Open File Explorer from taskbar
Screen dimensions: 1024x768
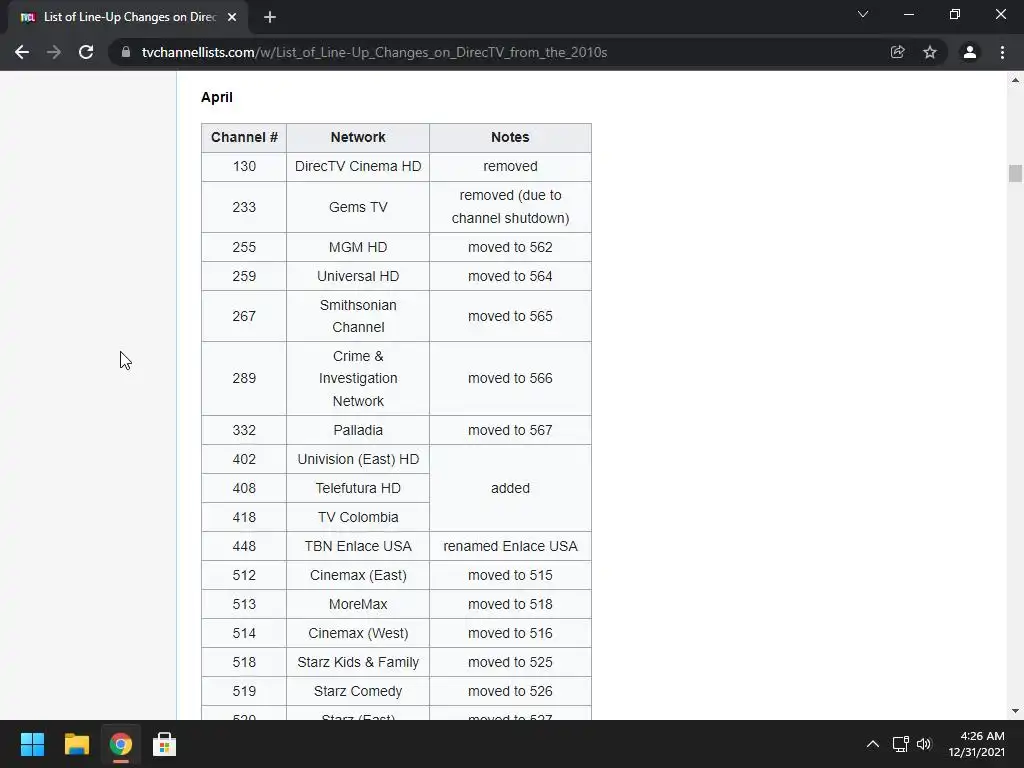76,744
